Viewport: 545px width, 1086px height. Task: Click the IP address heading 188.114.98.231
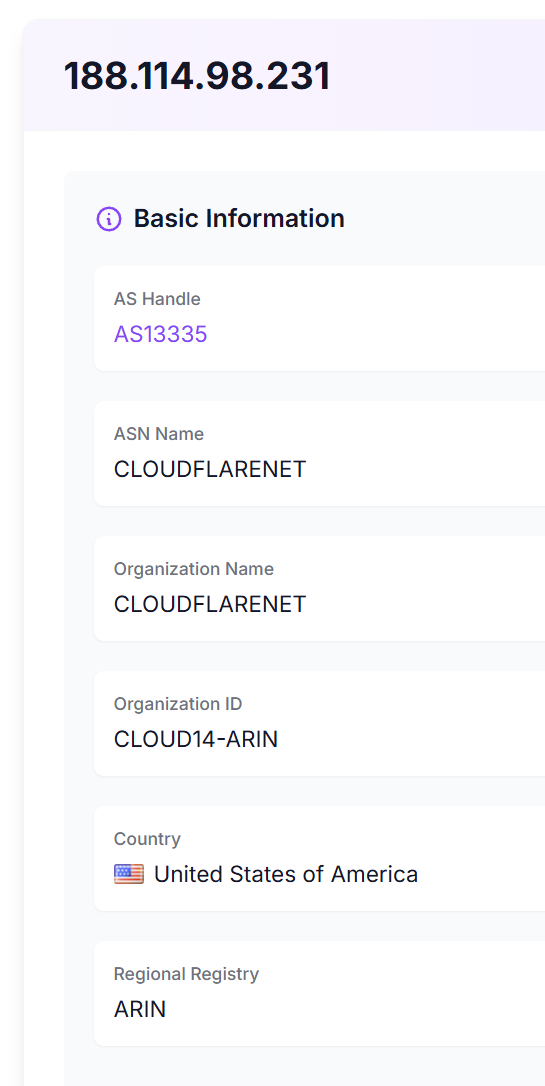pyautogui.click(x=197, y=76)
